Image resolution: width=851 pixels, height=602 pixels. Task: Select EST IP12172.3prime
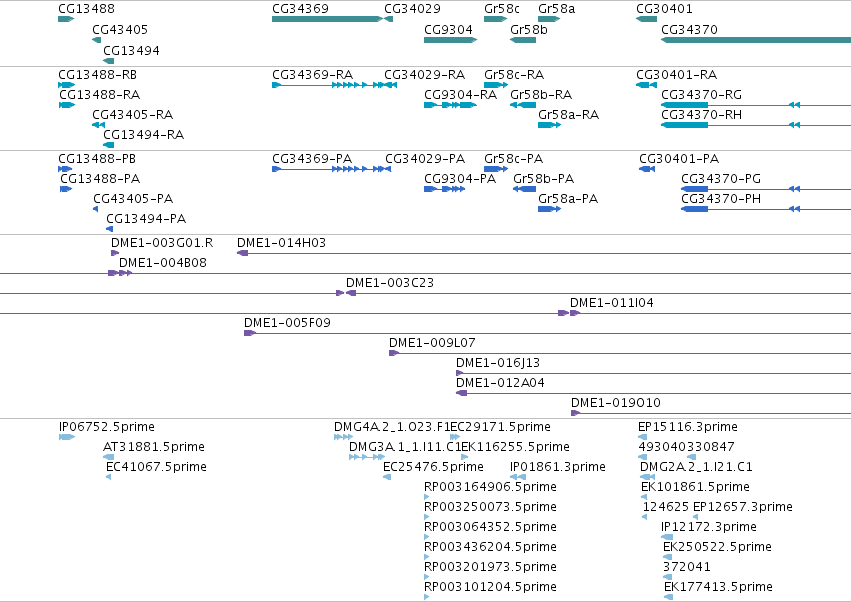[x=709, y=527]
